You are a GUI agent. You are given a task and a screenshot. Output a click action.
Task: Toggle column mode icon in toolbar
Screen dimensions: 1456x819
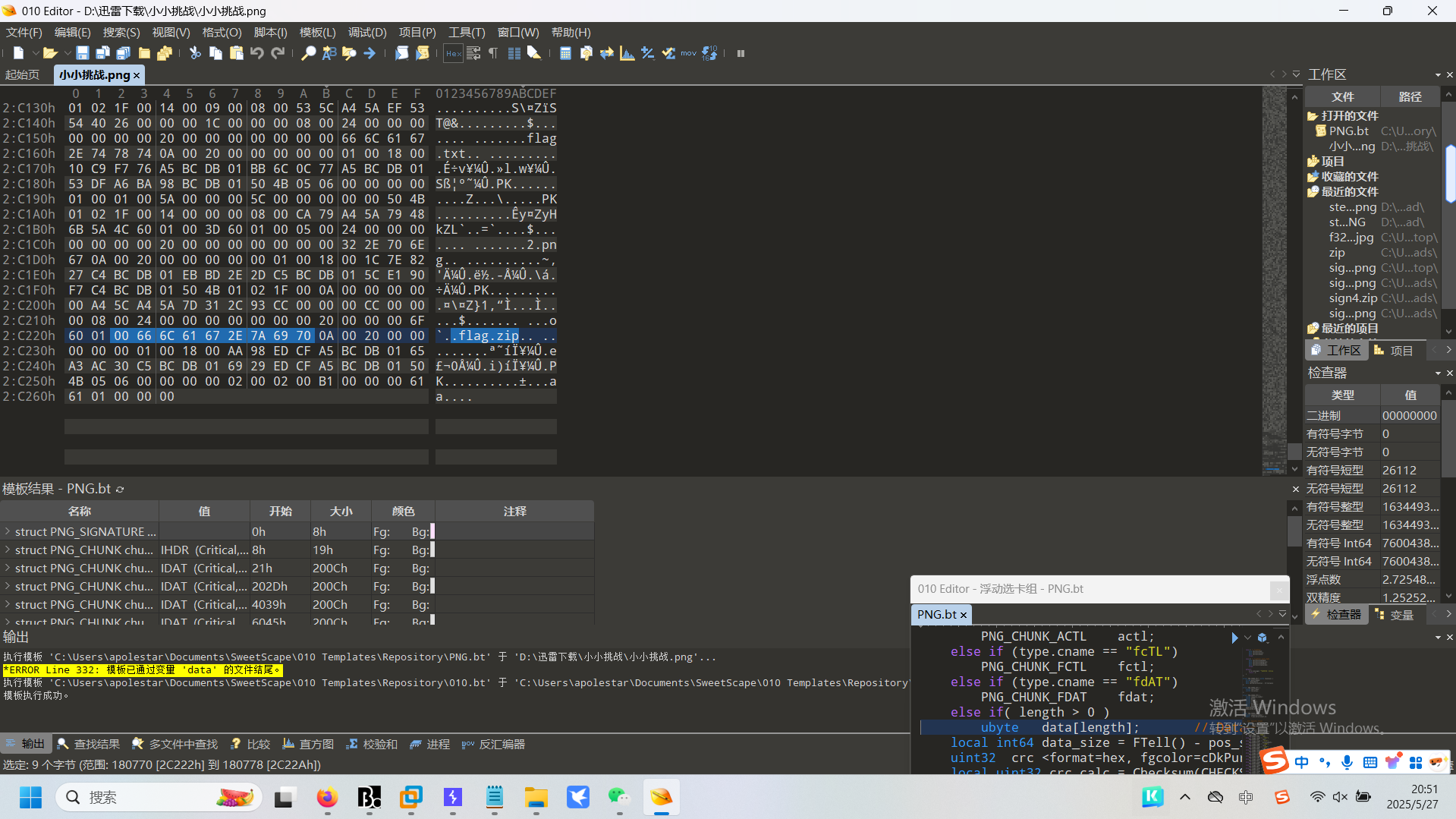[x=514, y=53]
